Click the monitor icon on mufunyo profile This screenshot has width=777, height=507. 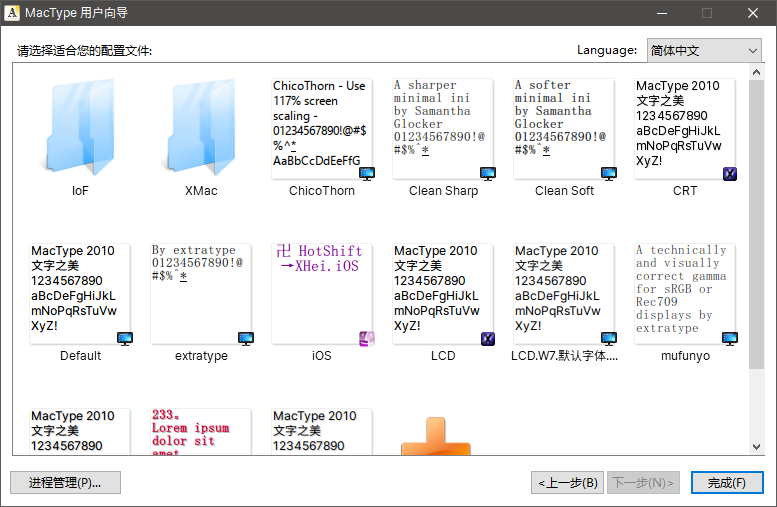click(x=730, y=338)
